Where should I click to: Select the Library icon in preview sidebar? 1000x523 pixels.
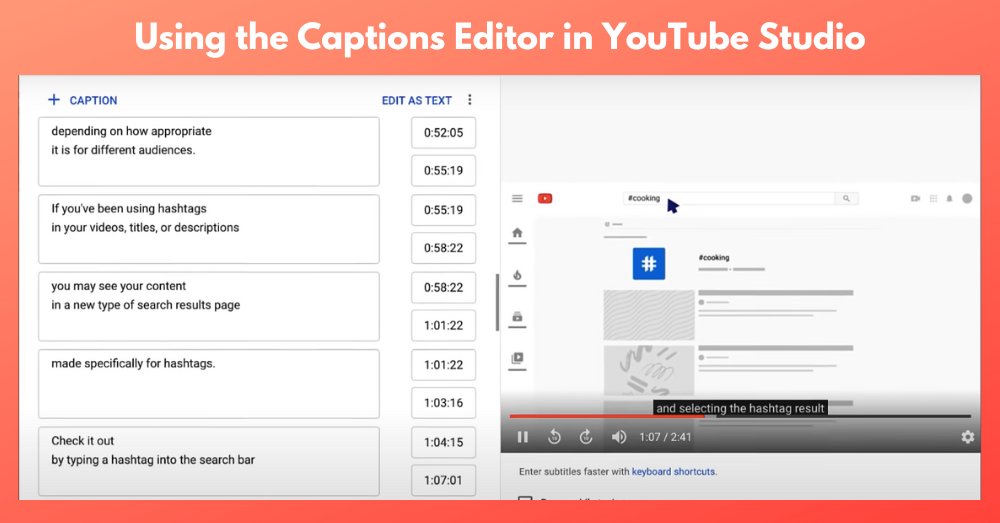point(517,358)
